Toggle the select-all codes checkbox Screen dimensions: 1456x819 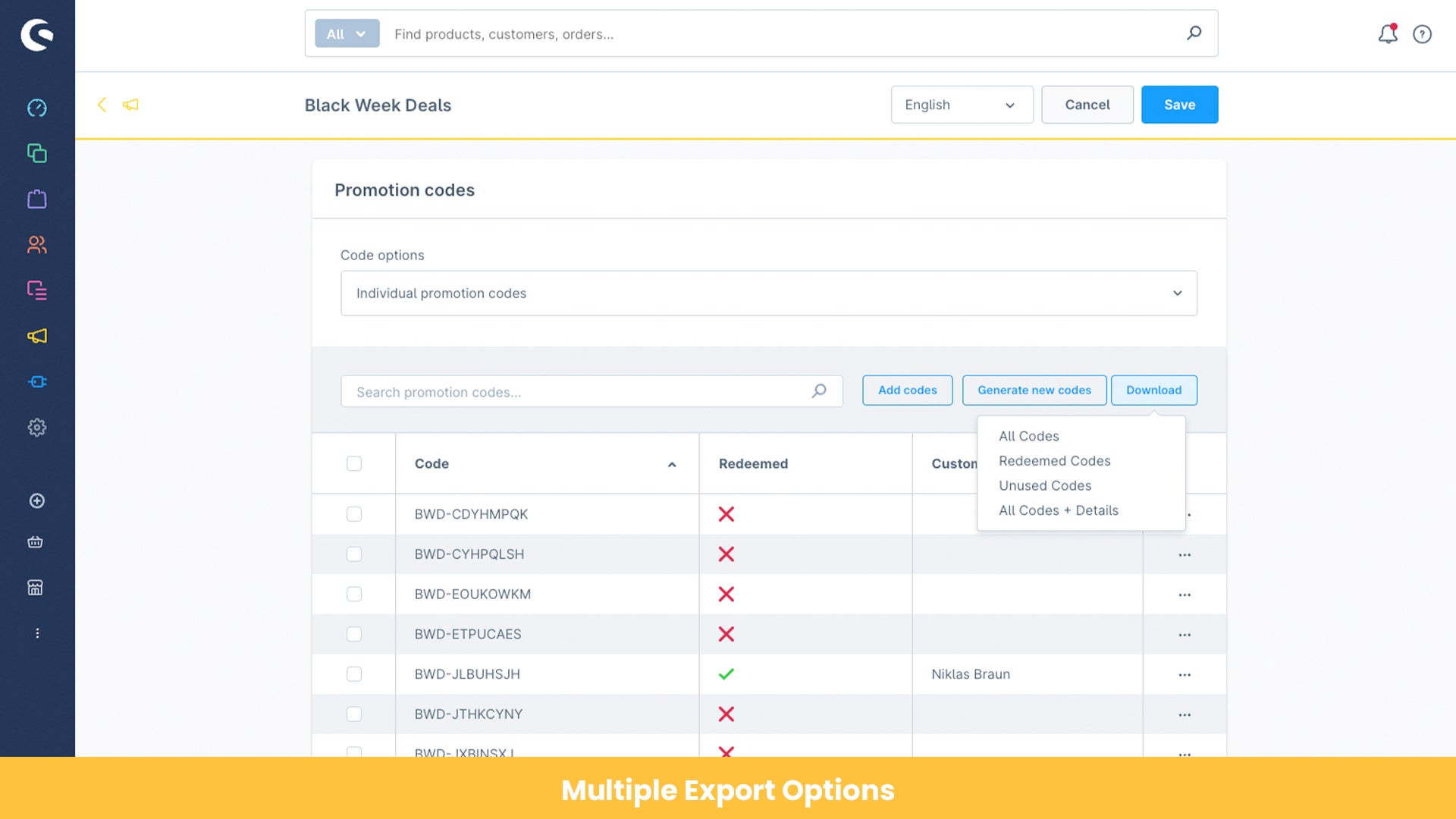pyautogui.click(x=354, y=463)
